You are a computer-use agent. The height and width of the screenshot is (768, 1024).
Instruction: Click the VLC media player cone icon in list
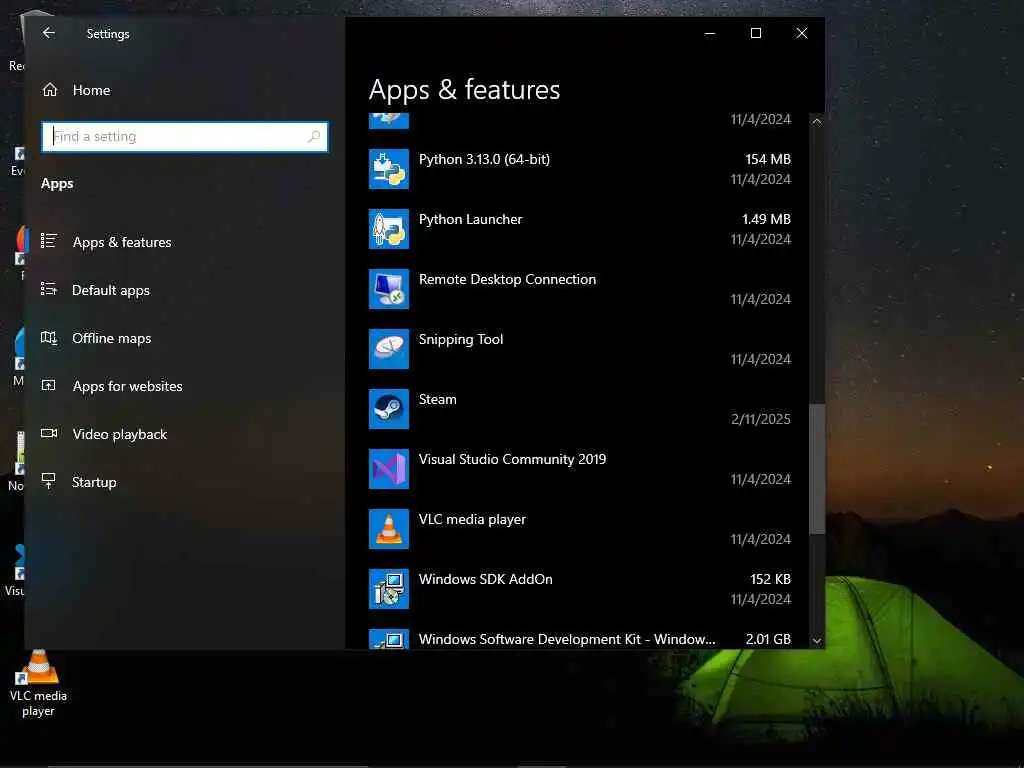click(x=389, y=530)
